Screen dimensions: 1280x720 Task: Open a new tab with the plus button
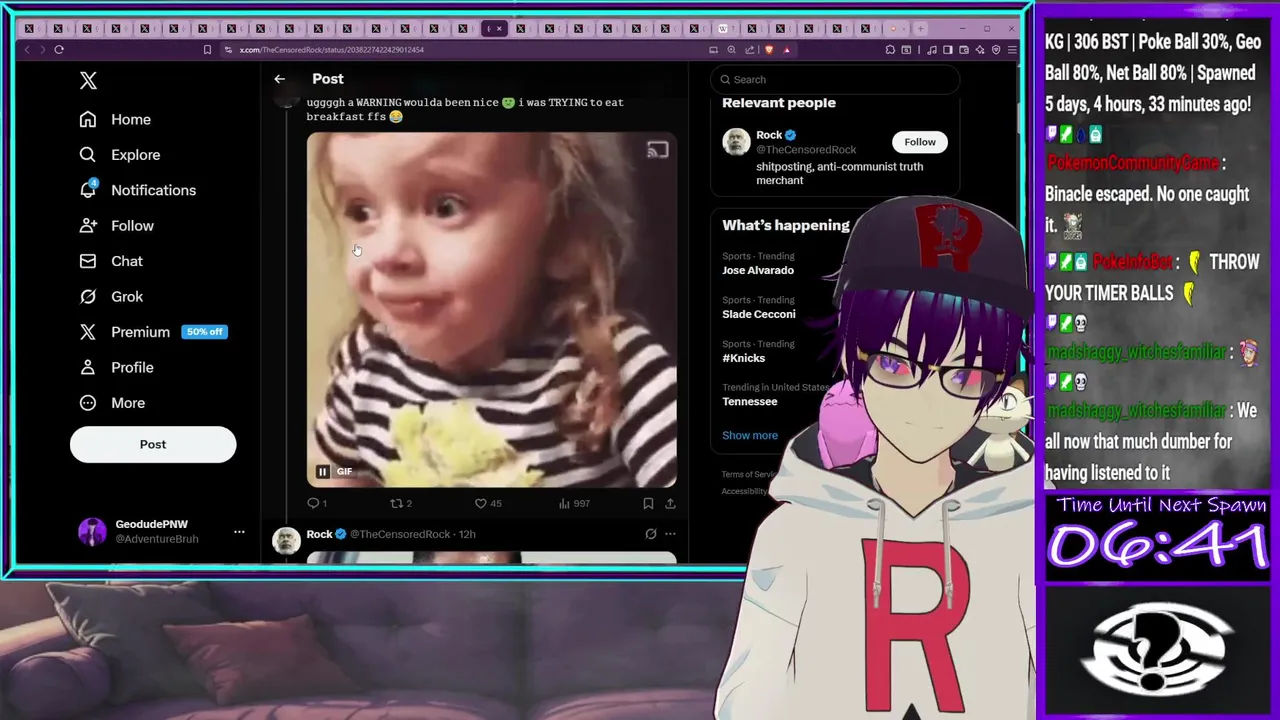click(922, 29)
